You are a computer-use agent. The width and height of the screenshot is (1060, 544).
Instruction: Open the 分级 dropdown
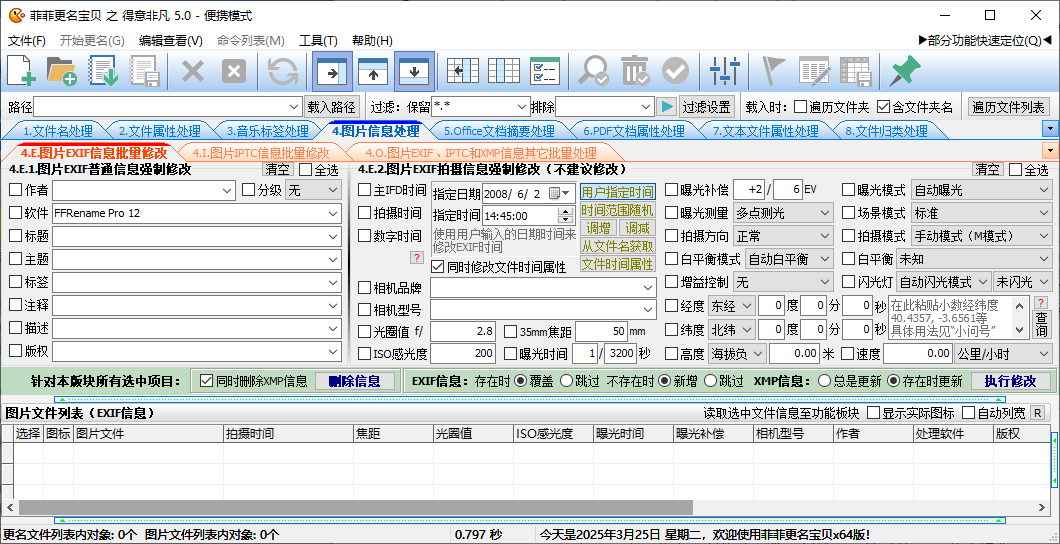tap(313, 191)
